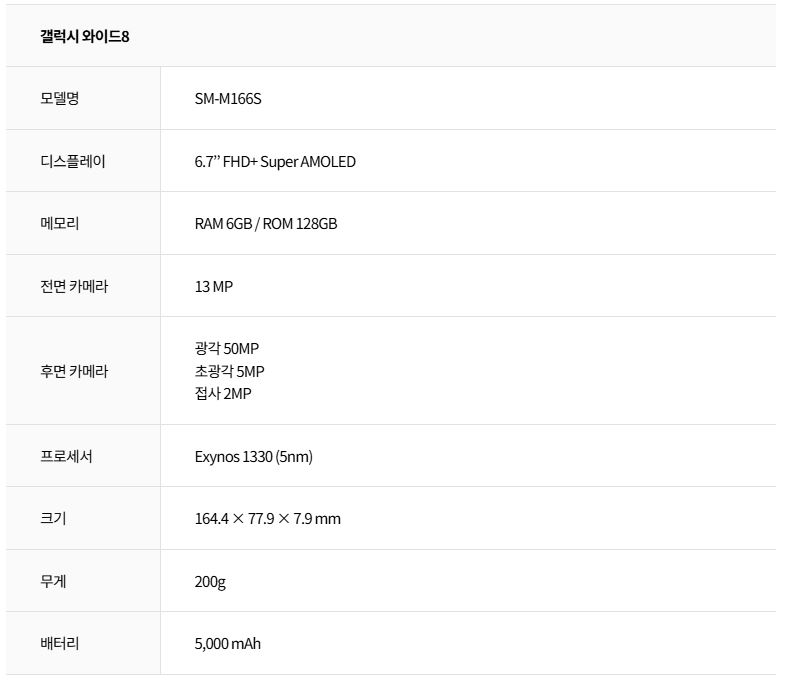Select the 프로세서 row label
The image size is (789, 686).
click(67, 456)
